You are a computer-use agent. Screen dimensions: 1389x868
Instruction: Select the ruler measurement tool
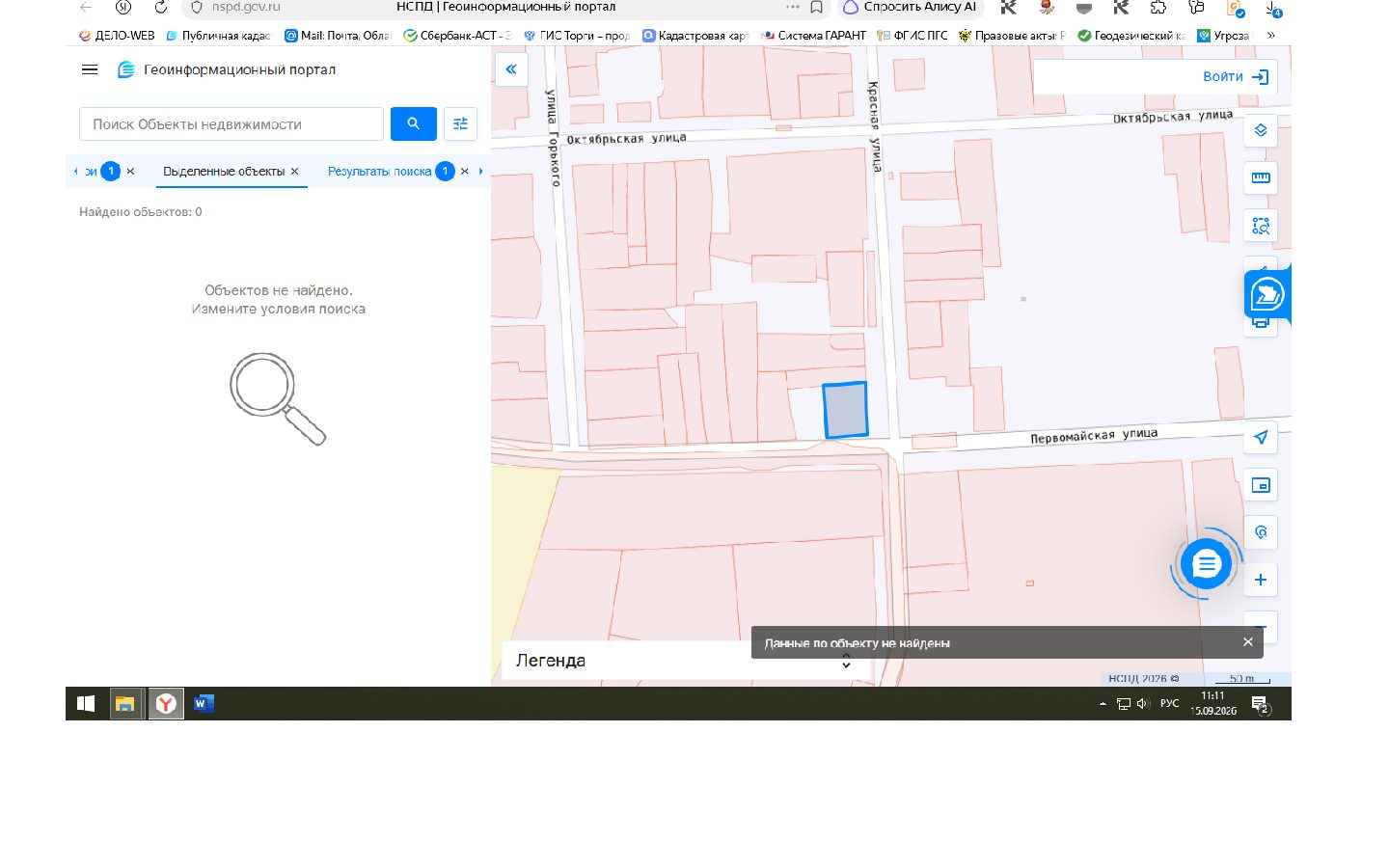tap(1261, 177)
